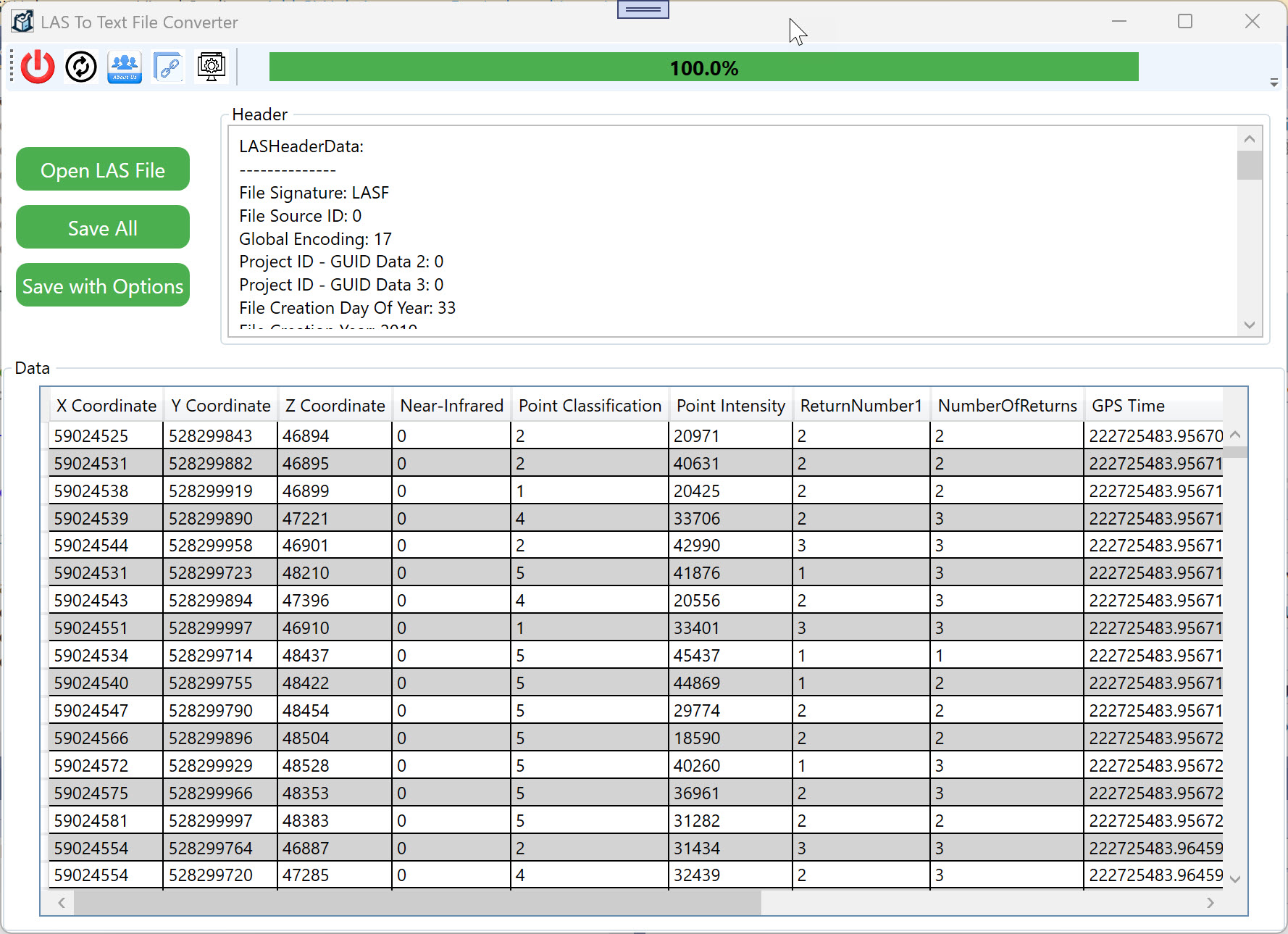Click the circular refresh arrows icon
The image size is (1288, 934).
[x=81, y=67]
